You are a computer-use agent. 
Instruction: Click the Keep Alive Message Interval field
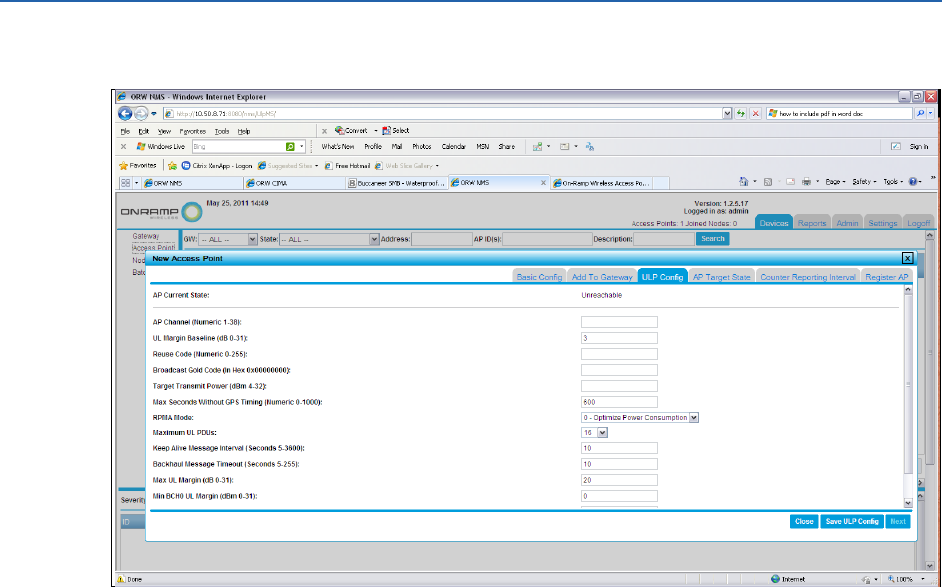point(619,448)
